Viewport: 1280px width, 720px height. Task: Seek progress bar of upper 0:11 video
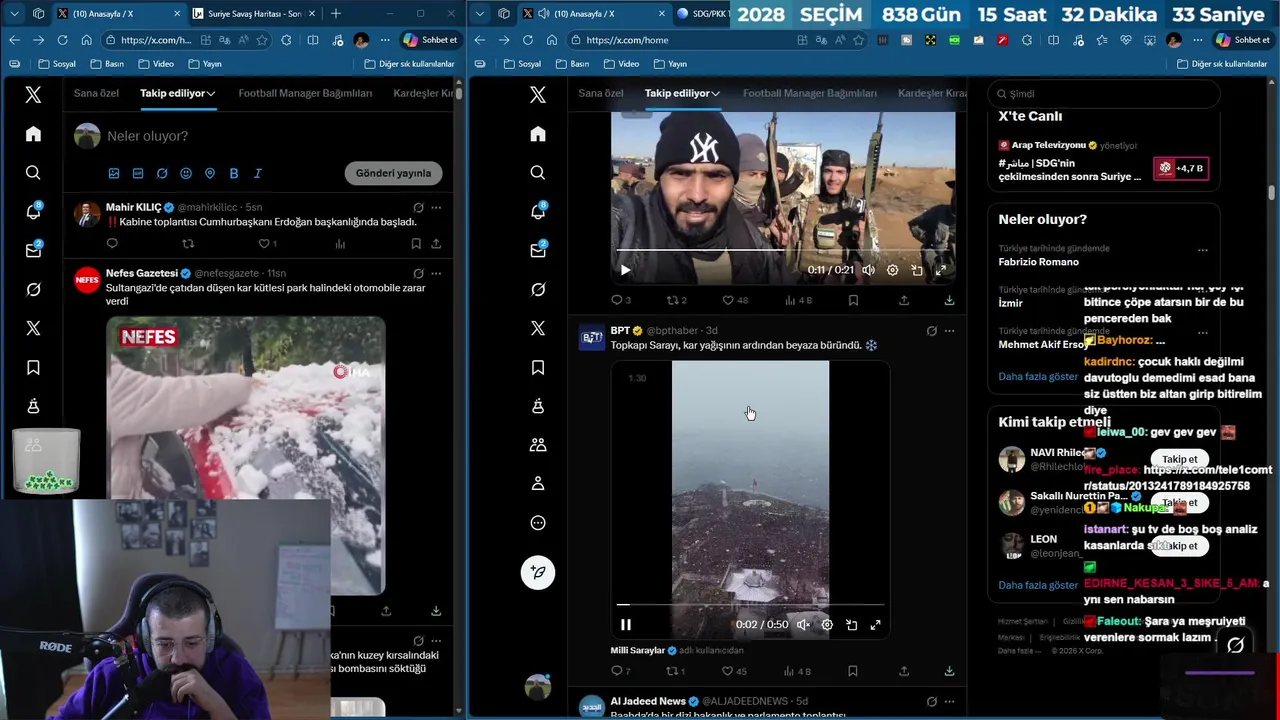point(783,250)
